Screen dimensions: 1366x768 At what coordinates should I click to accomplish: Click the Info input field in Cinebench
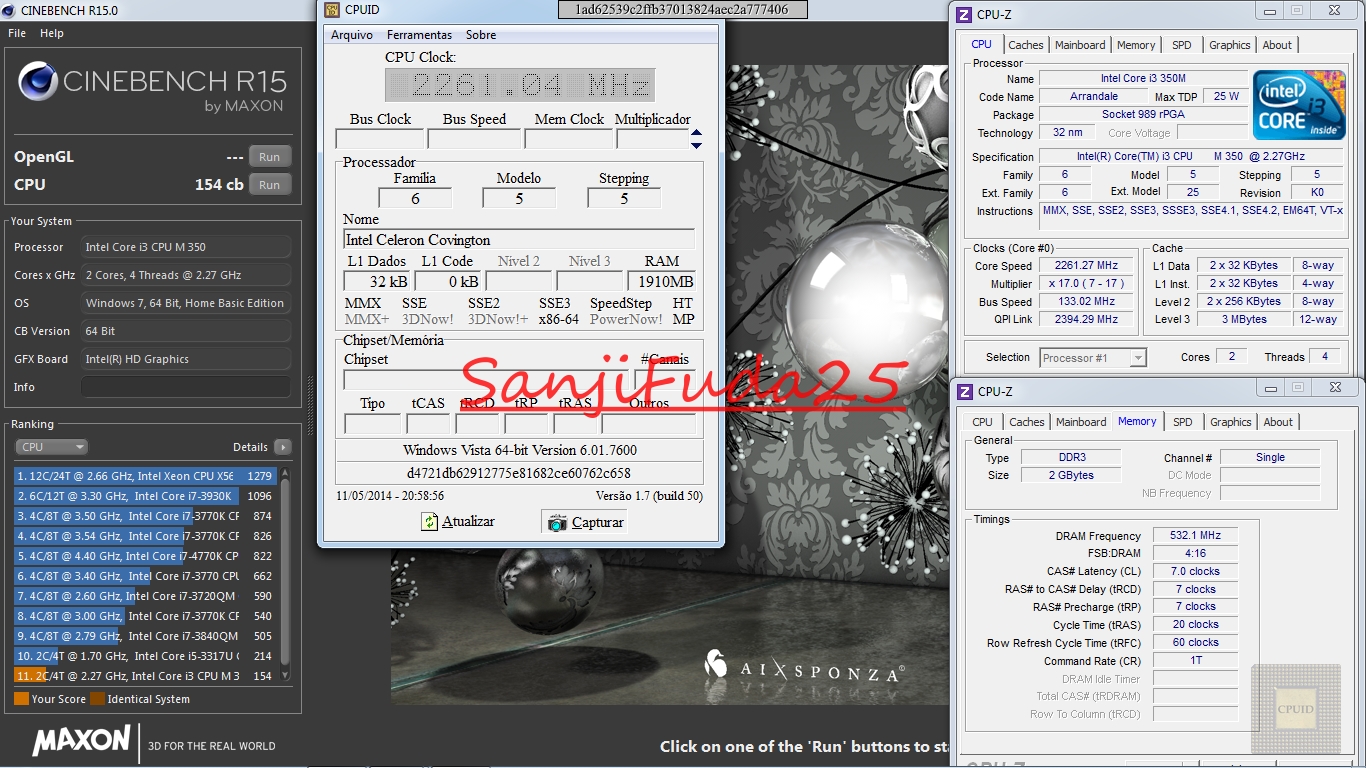pyautogui.click(x=186, y=387)
